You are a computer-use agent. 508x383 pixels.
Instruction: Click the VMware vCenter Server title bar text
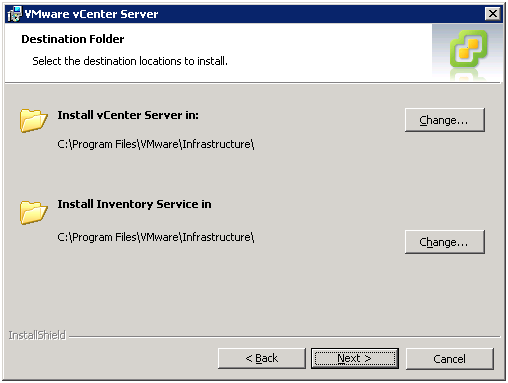click(91, 14)
